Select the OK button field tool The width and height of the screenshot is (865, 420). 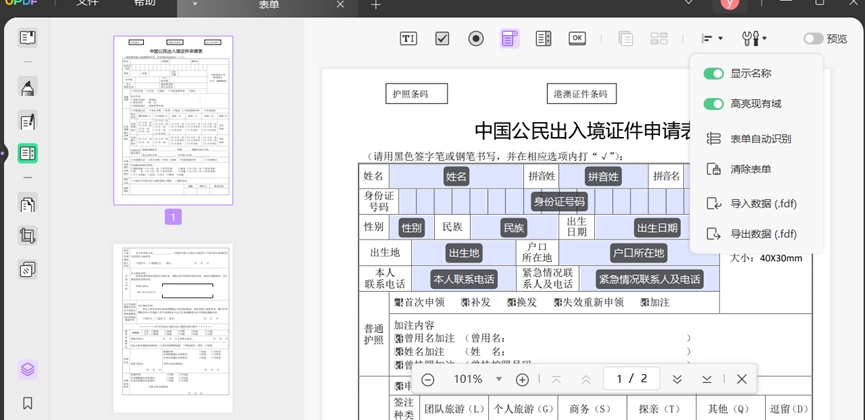click(x=577, y=38)
